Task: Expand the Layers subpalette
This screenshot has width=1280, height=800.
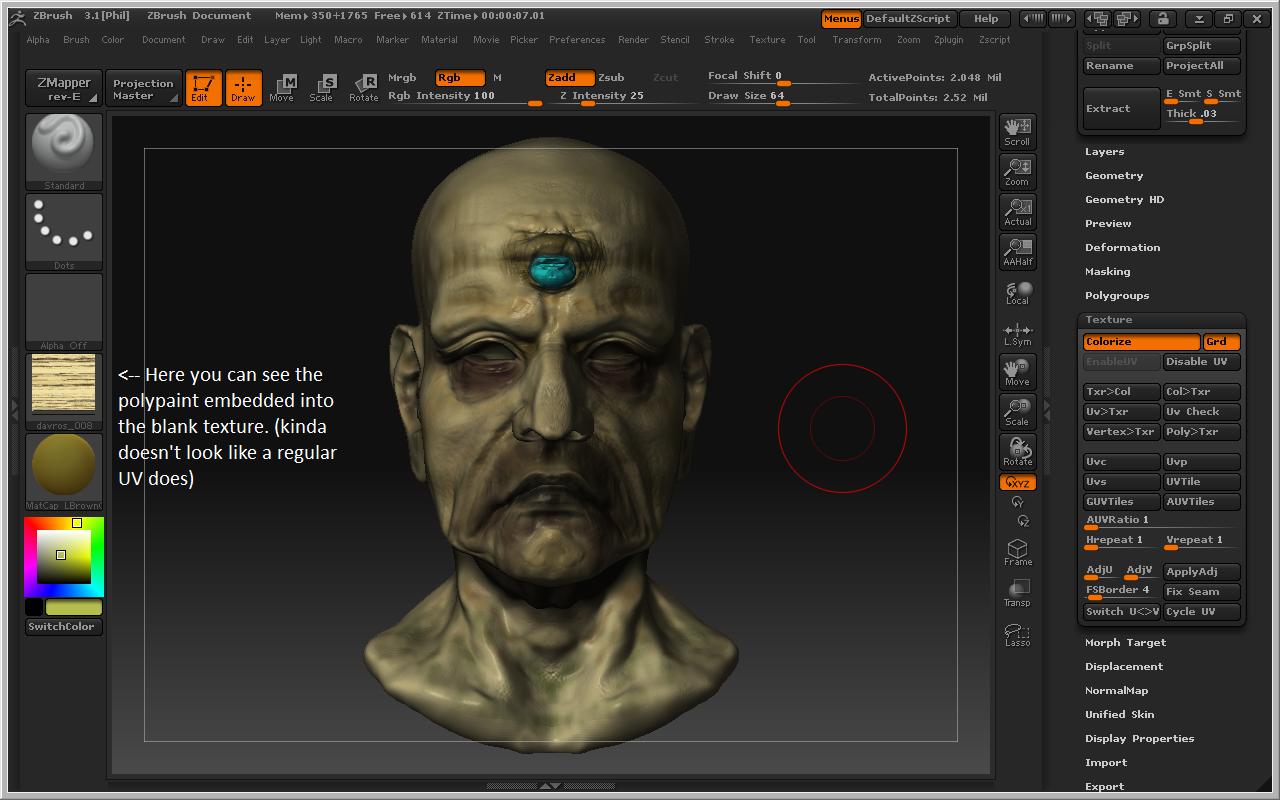Action: 1104,152
